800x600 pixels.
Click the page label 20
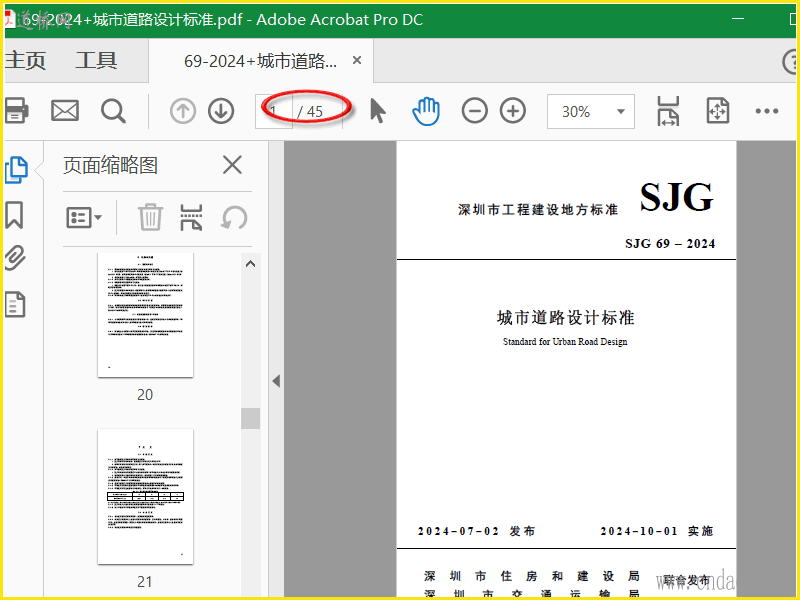point(145,394)
